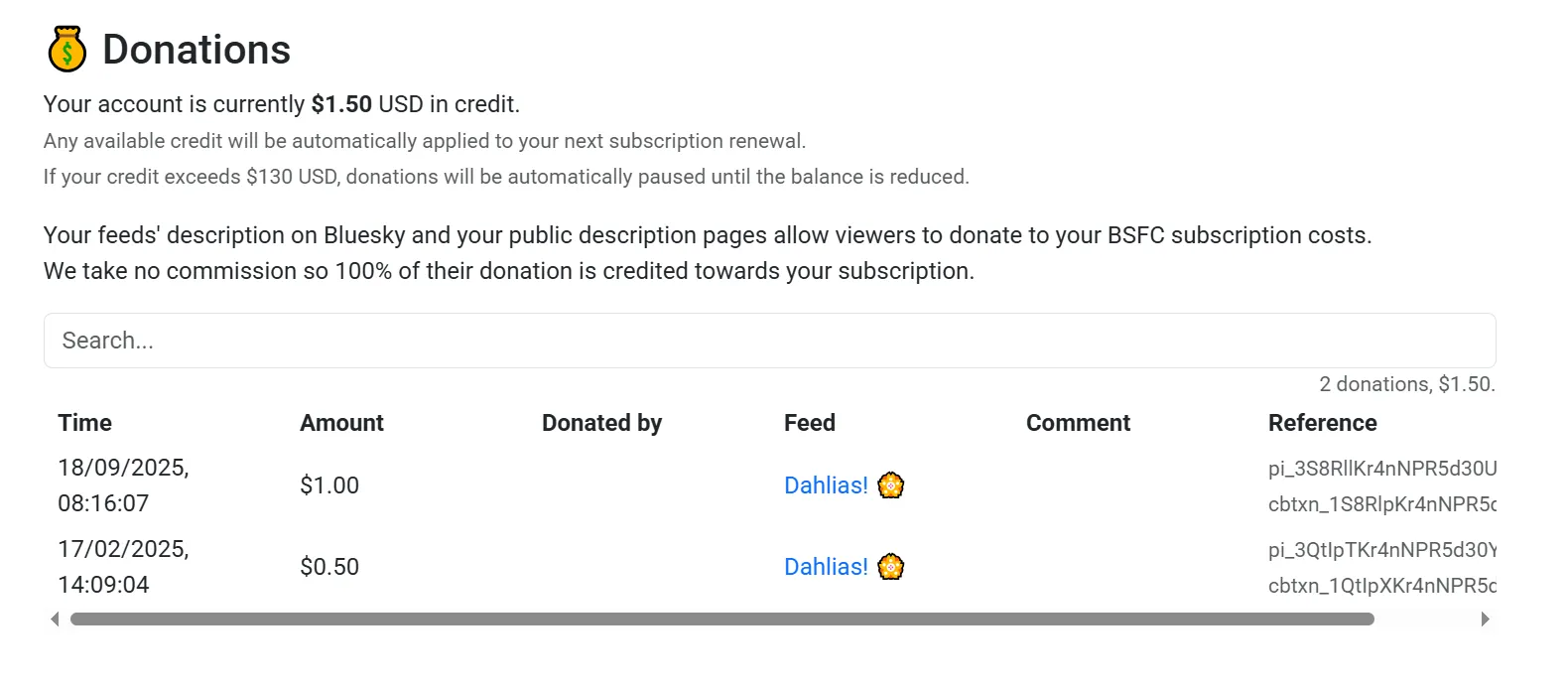Click the Reference column header
Viewport: 1568px width, 690px height.
coord(1322,423)
